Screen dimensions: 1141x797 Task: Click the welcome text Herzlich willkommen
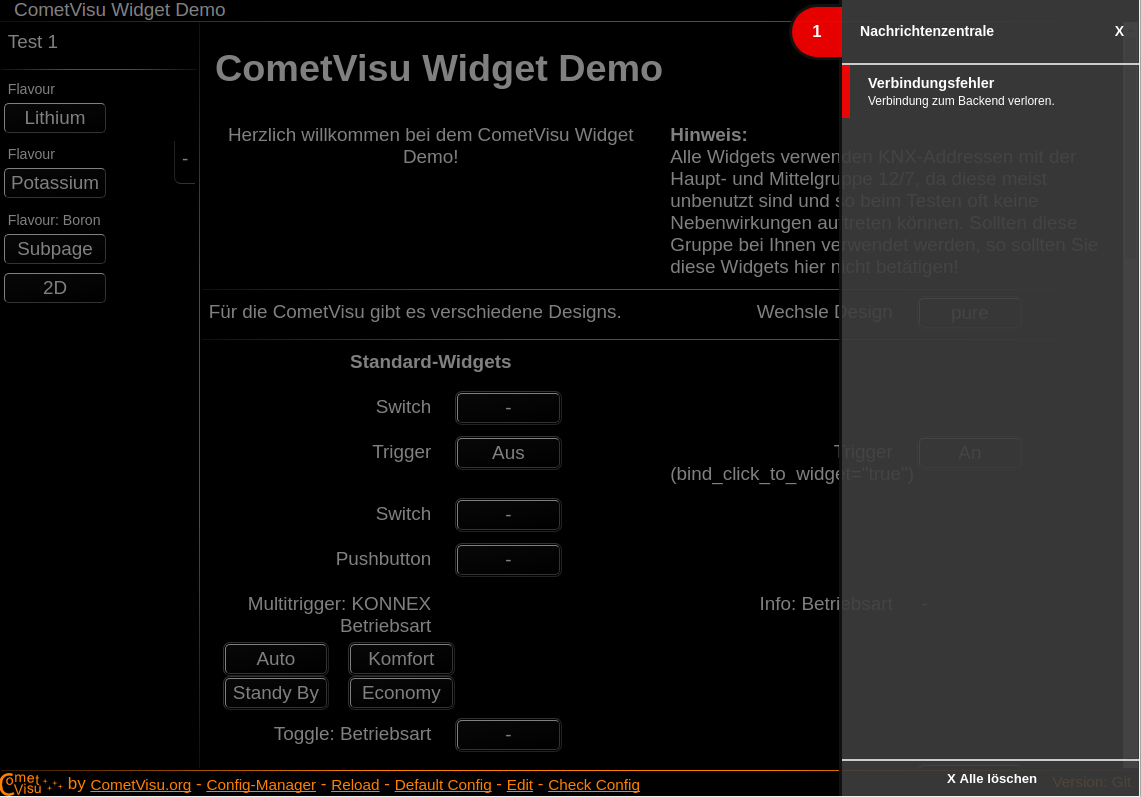(x=430, y=146)
